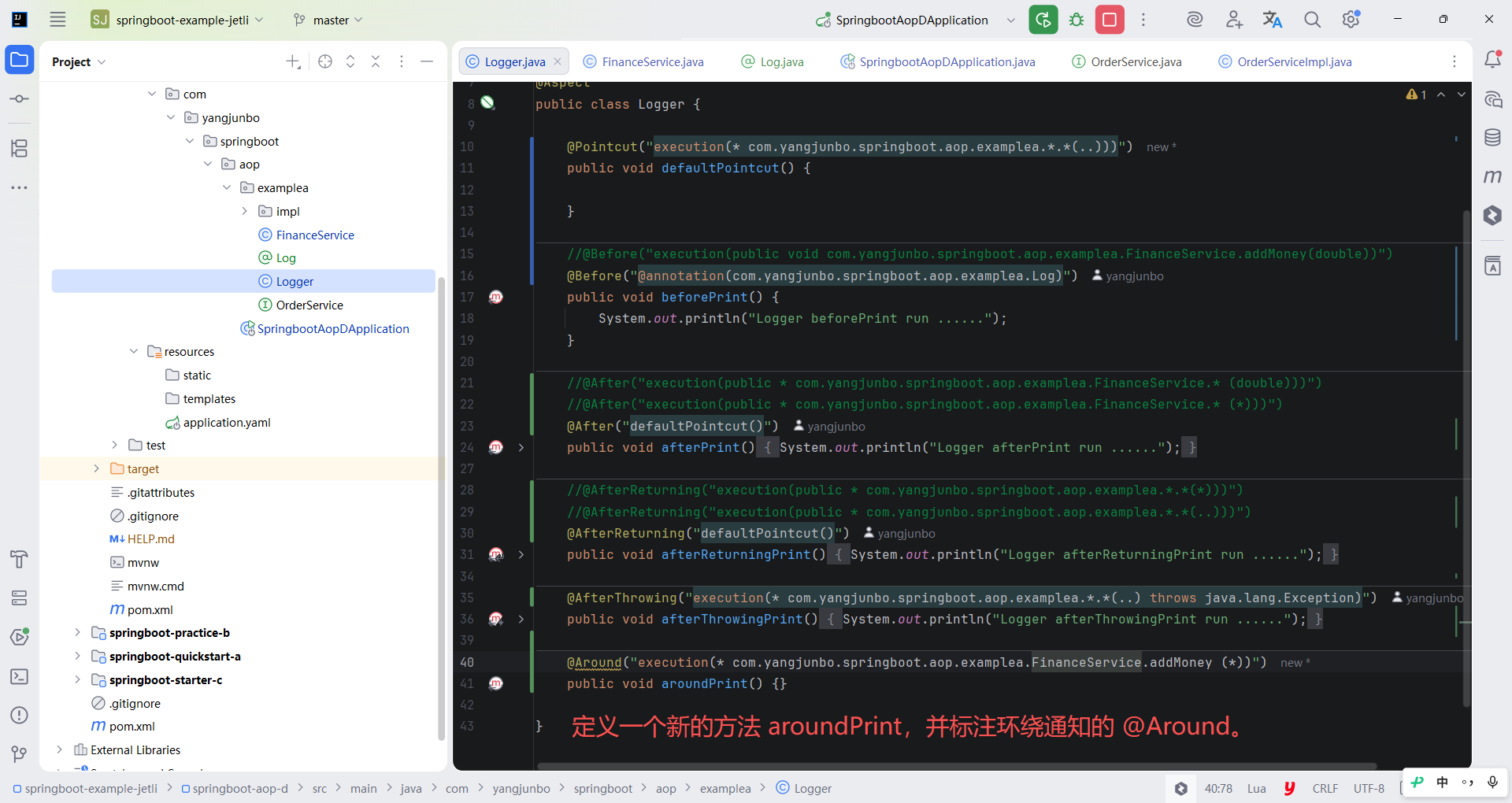Image resolution: width=1512 pixels, height=803 pixels.
Task: Open the Project tool window
Action: point(20,60)
